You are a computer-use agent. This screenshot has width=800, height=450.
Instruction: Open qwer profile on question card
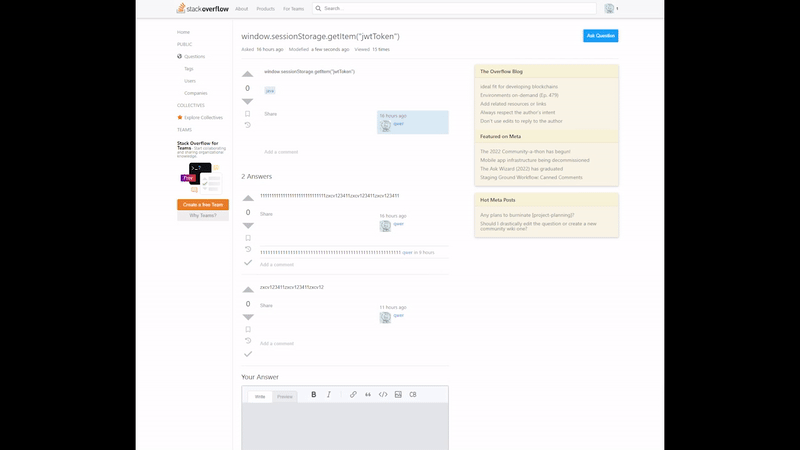pos(398,123)
